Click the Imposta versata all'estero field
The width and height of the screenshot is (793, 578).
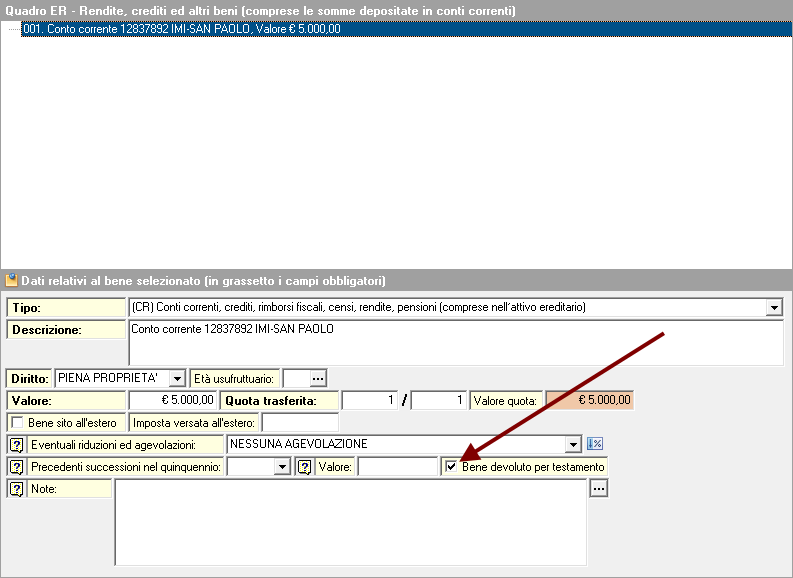point(299,423)
